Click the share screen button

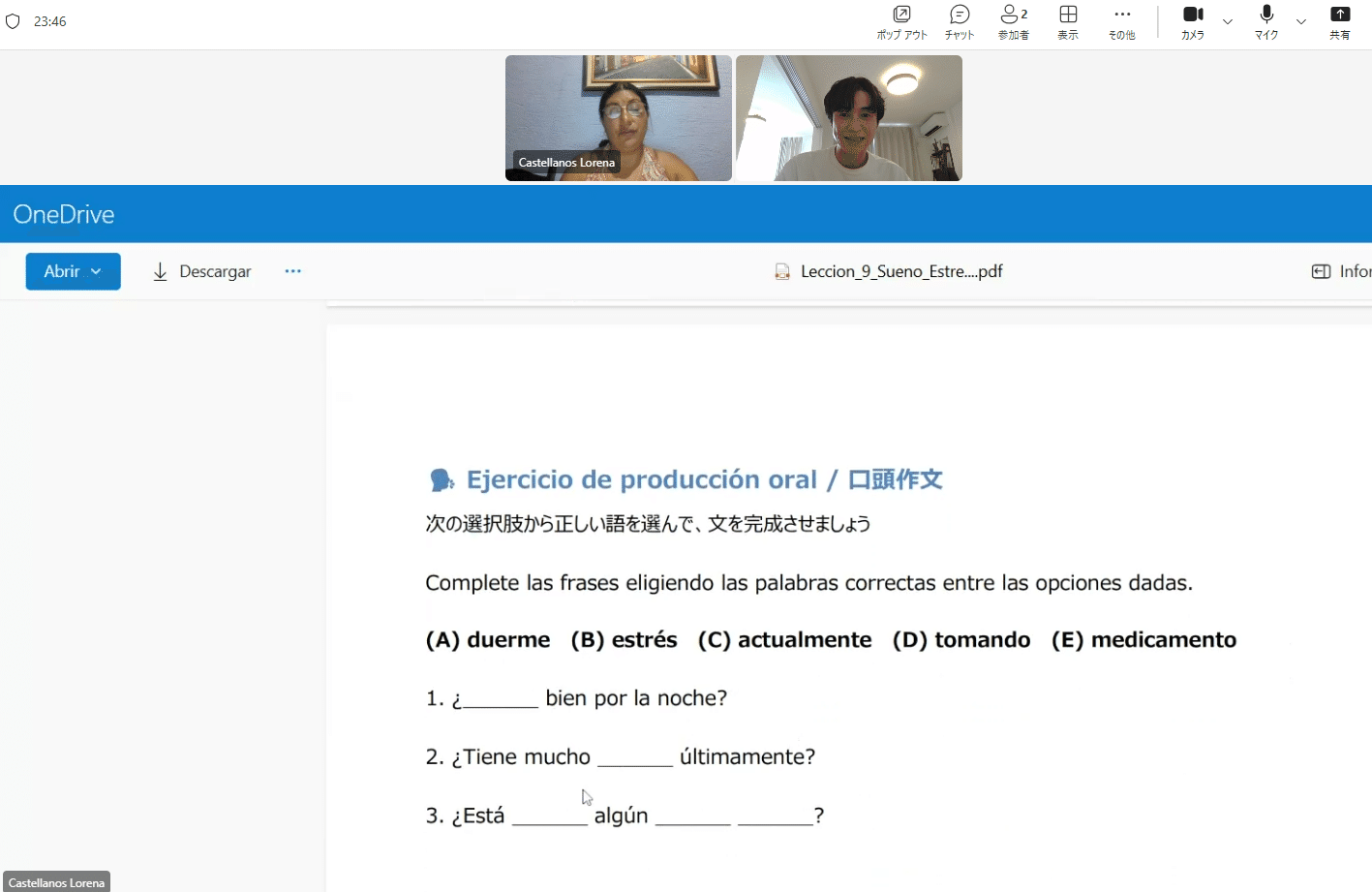[1340, 21]
